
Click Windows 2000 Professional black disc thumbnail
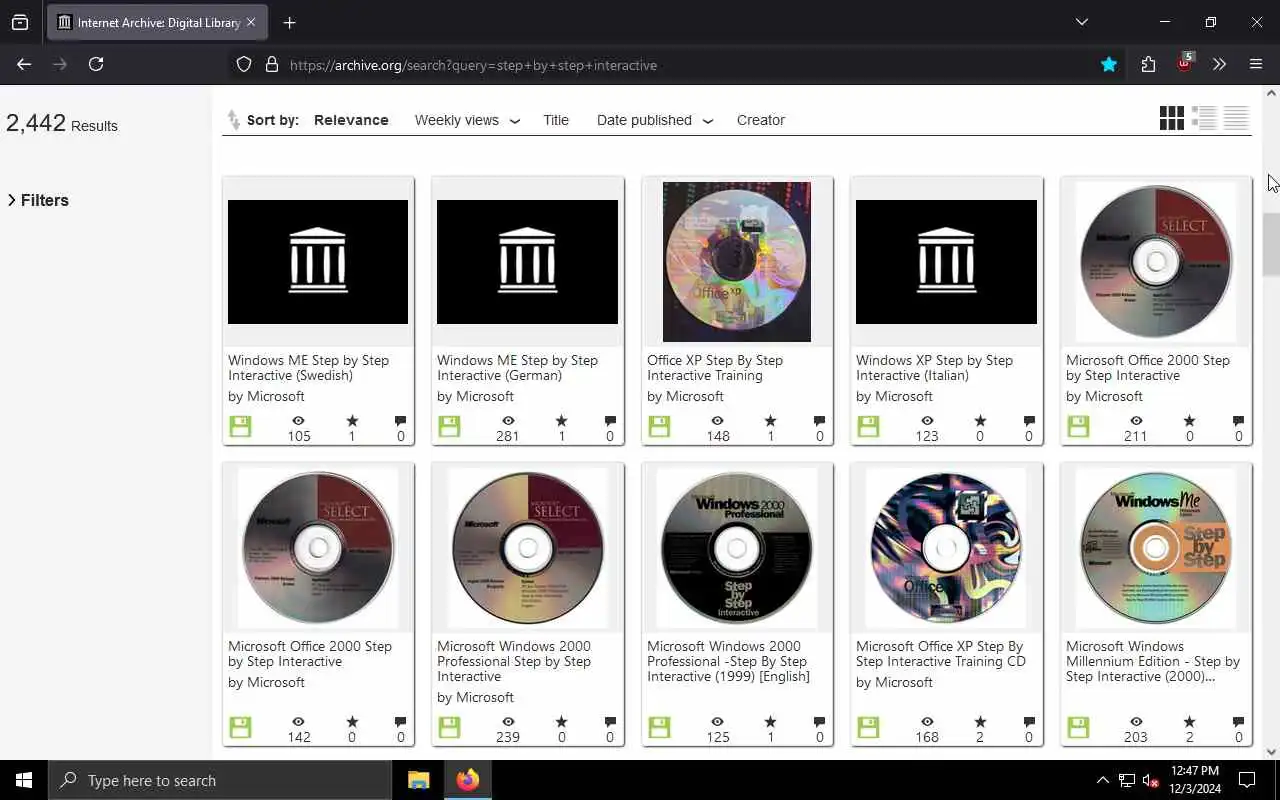pos(737,548)
